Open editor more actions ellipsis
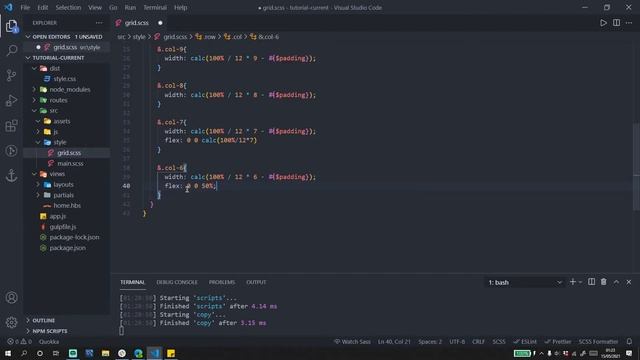The width and height of the screenshot is (640, 360). pyautogui.click(x=629, y=23)
